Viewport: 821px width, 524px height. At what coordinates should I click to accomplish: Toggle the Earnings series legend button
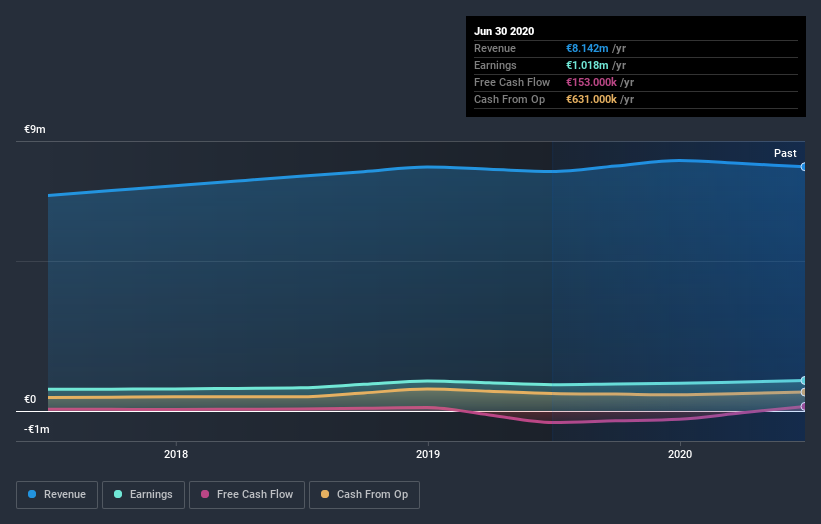tap(143, 495)
